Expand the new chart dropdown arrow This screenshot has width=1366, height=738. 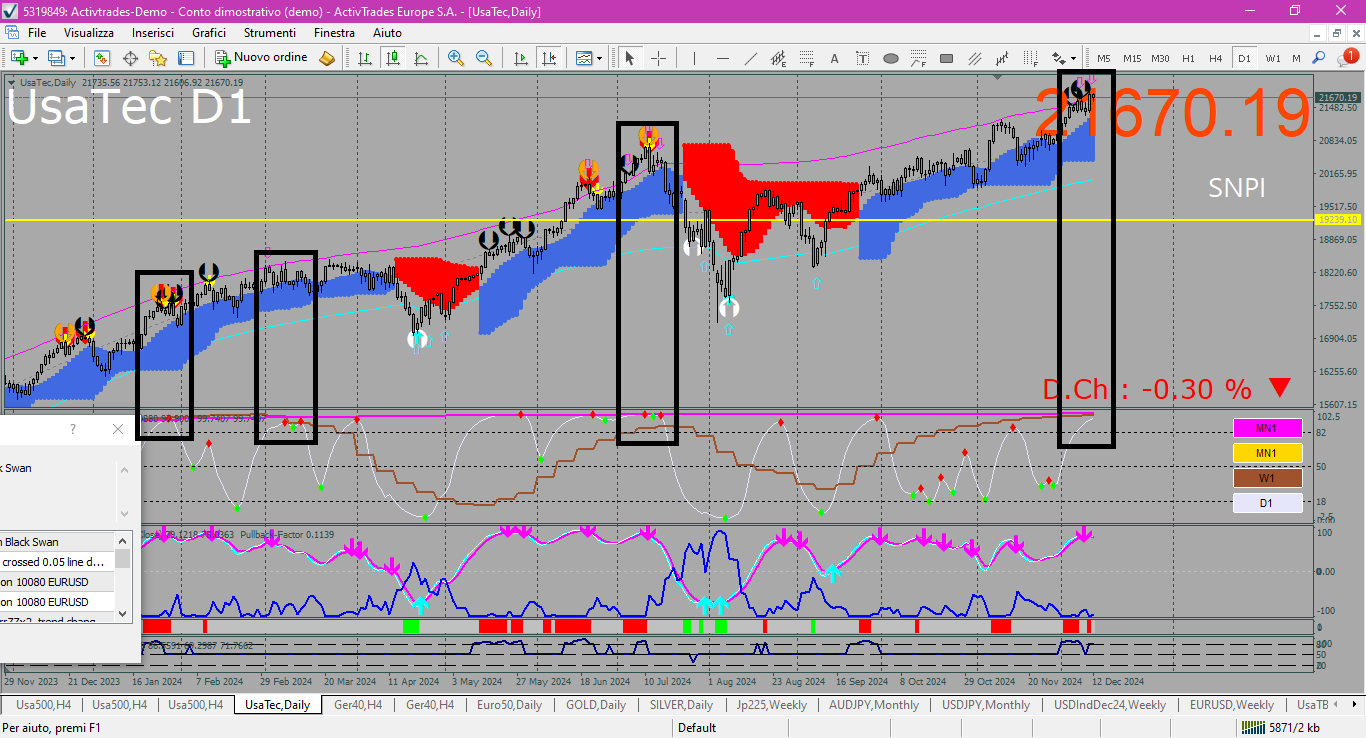tap(35, 58)
